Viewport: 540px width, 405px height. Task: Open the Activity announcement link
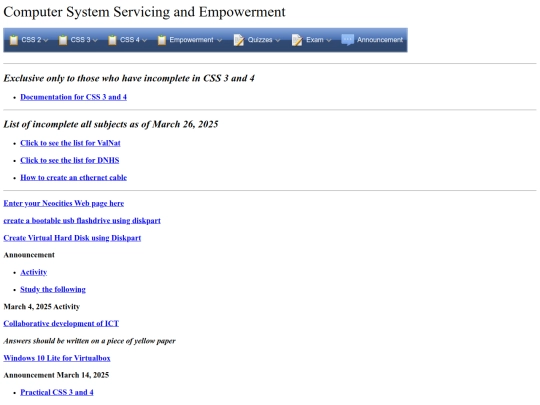click(33, 272)
